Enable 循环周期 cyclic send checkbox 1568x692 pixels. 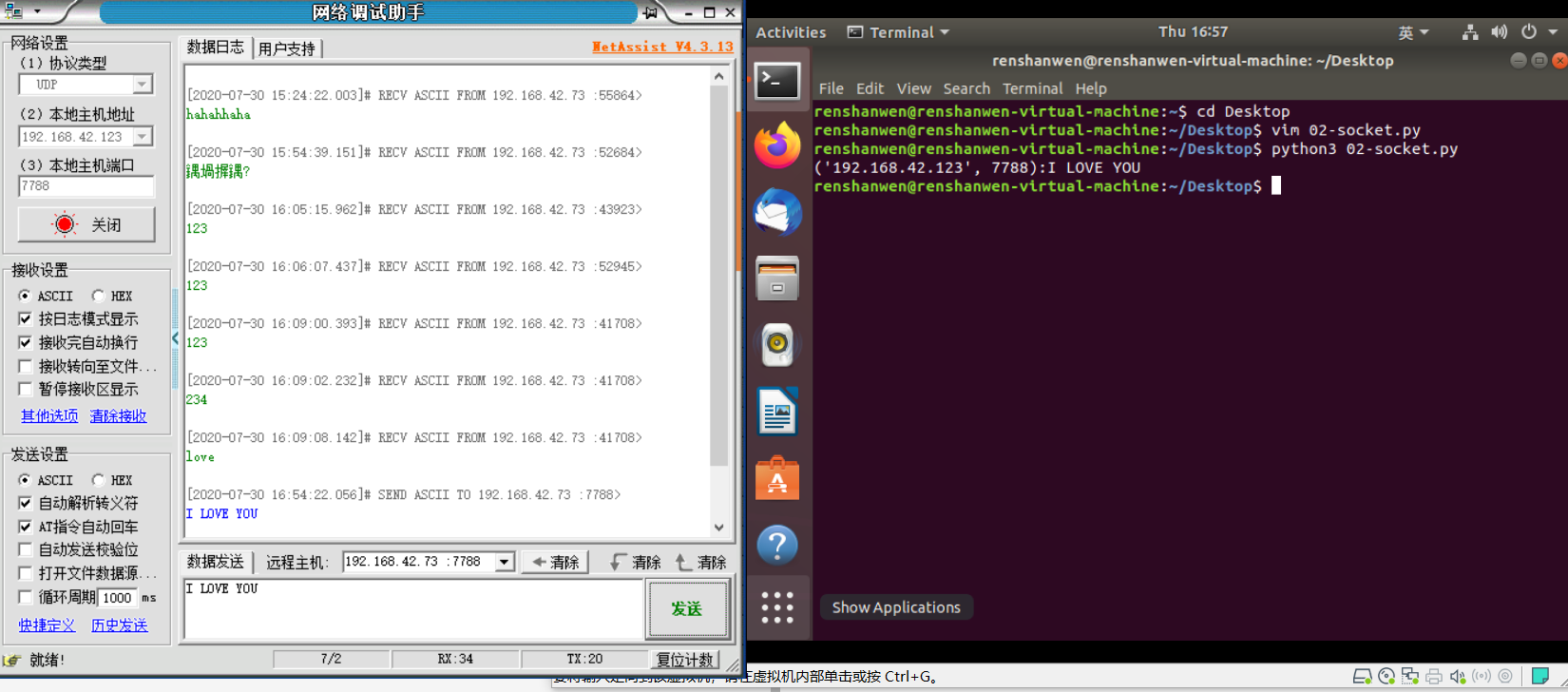[x=26, y=597]
